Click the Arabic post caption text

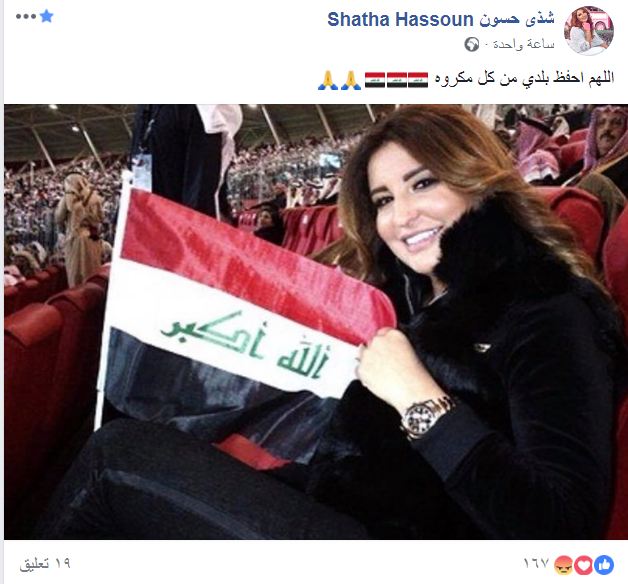pos(525,79)
